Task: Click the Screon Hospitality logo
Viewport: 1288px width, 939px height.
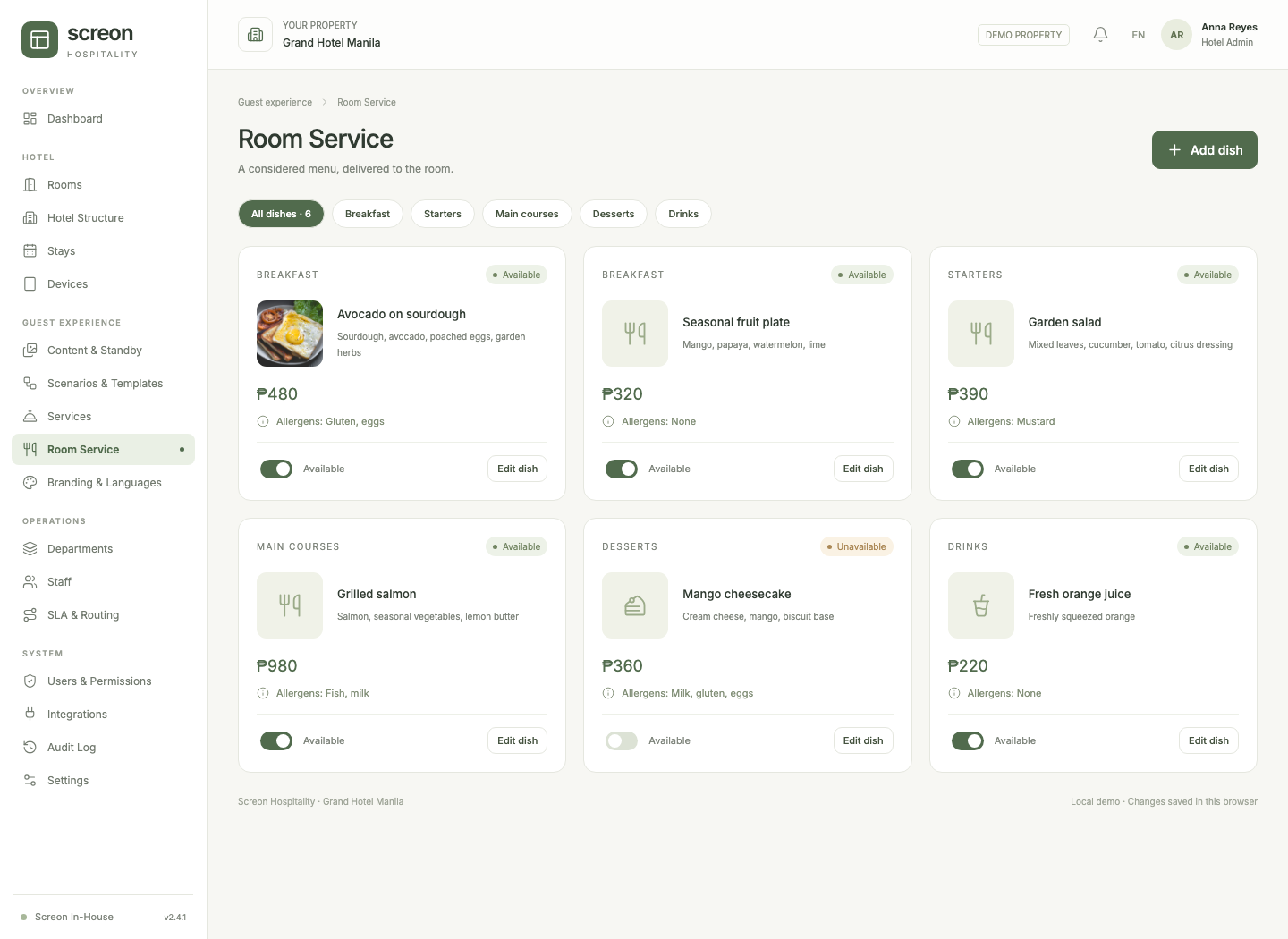Action: click(x=80, y=40)
